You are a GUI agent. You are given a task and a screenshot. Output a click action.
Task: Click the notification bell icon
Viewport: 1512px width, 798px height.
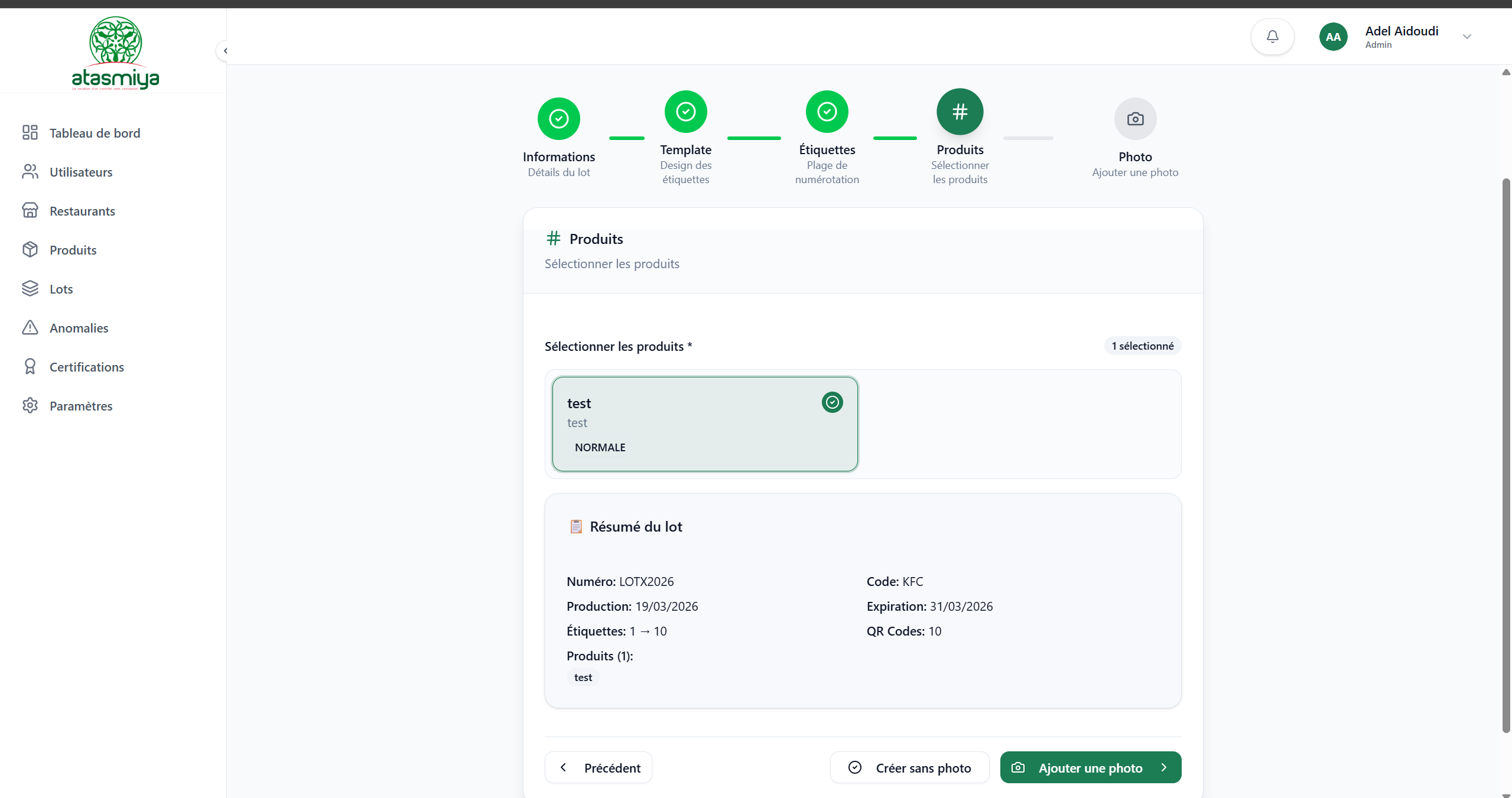pyautogui.click(x=1272, y=37)
